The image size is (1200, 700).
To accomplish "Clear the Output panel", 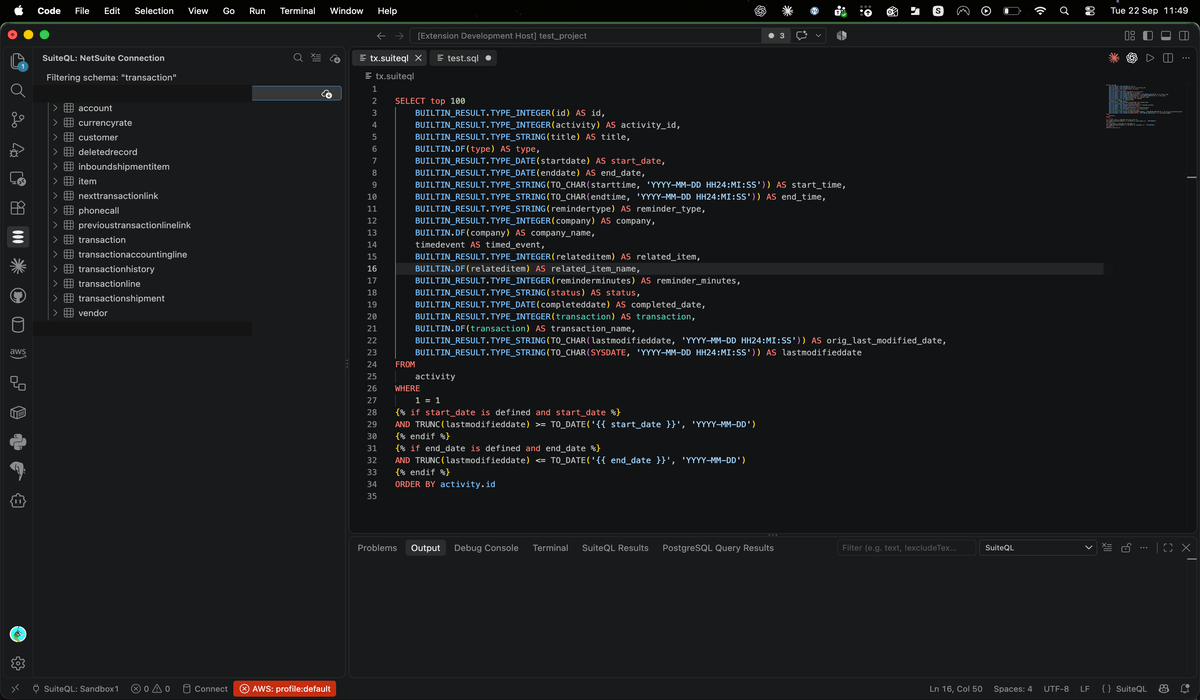I will click(1107, 548).
